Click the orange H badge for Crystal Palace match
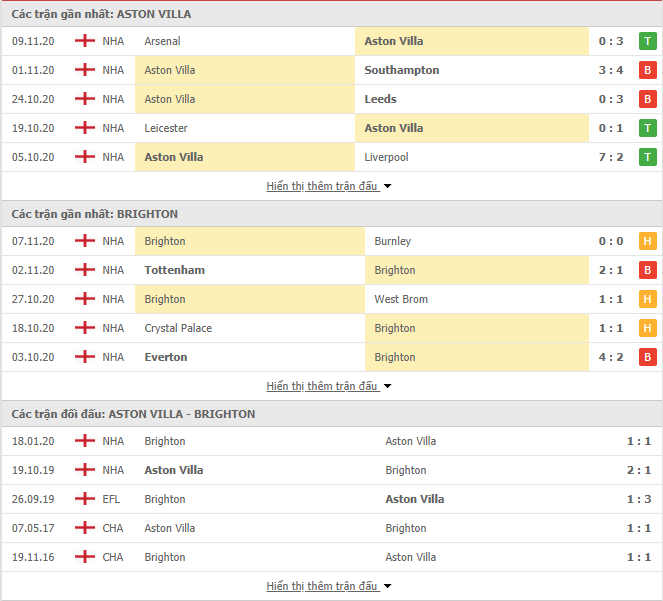This screenshot has height=601, width=663. [x=647, y=328]
